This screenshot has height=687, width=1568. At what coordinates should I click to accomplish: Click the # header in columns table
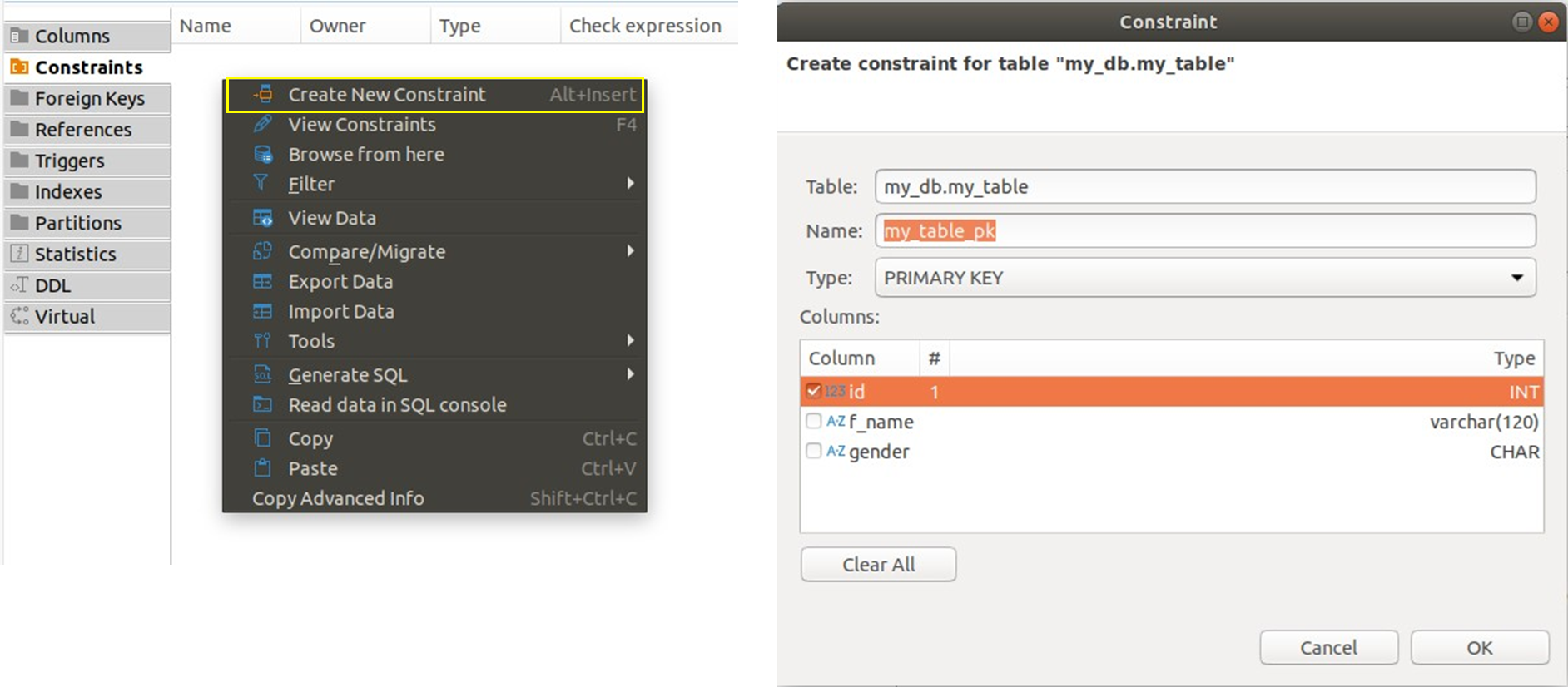(934, 358)
